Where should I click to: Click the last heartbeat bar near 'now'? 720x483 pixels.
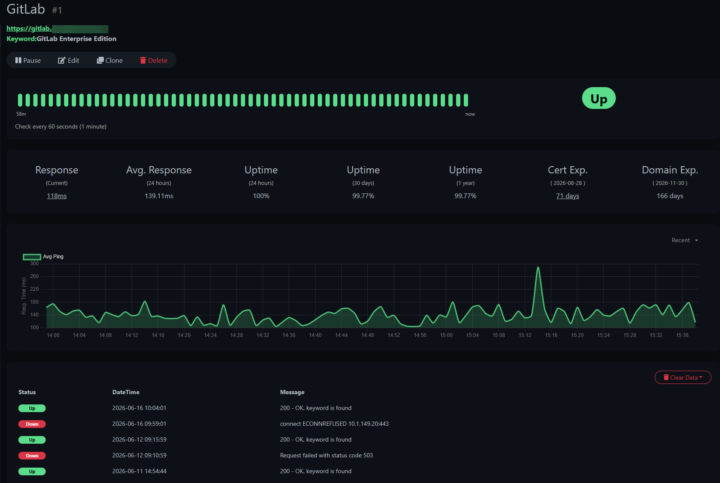point(466,100)
